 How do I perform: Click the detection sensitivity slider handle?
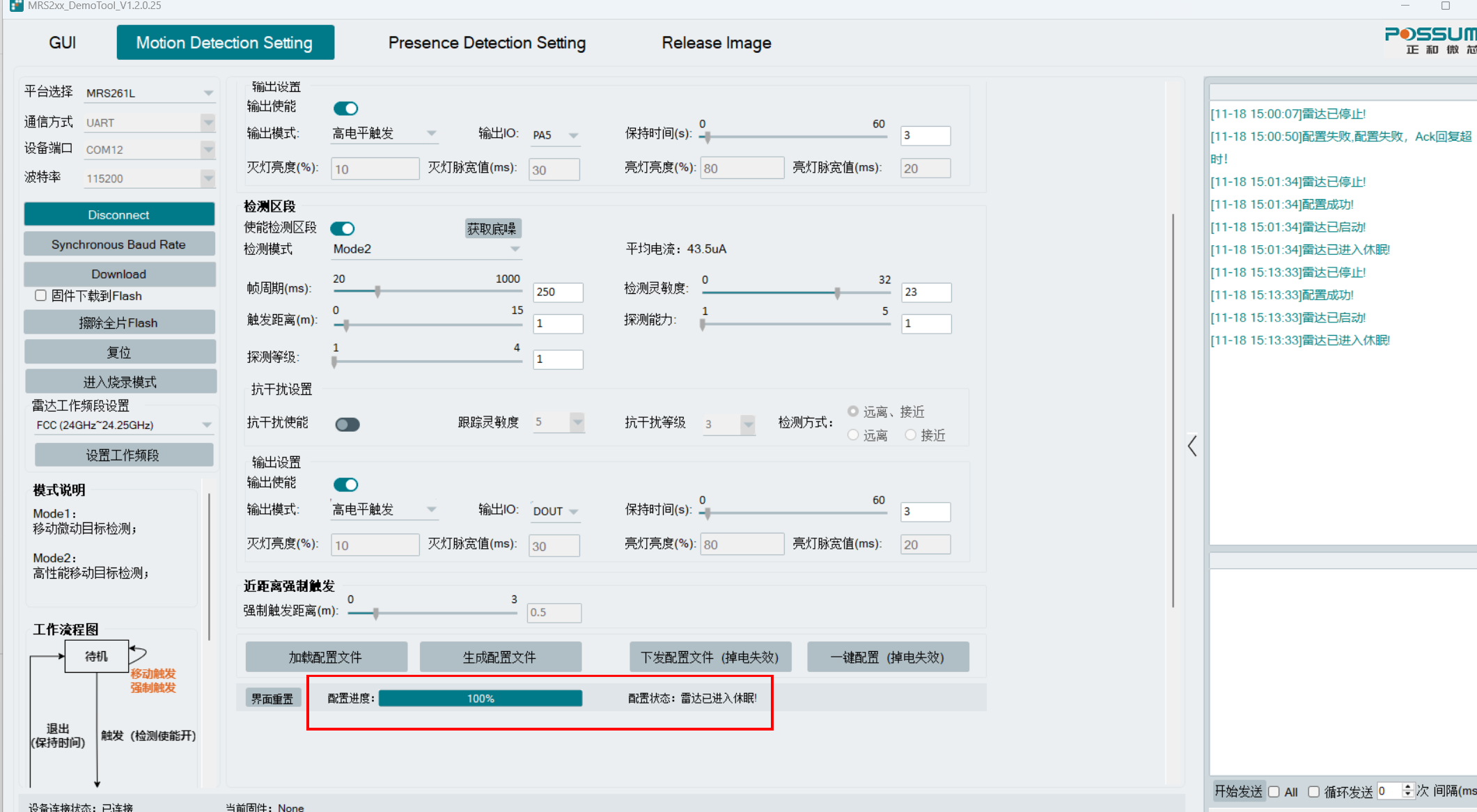[x=837, y=293]
